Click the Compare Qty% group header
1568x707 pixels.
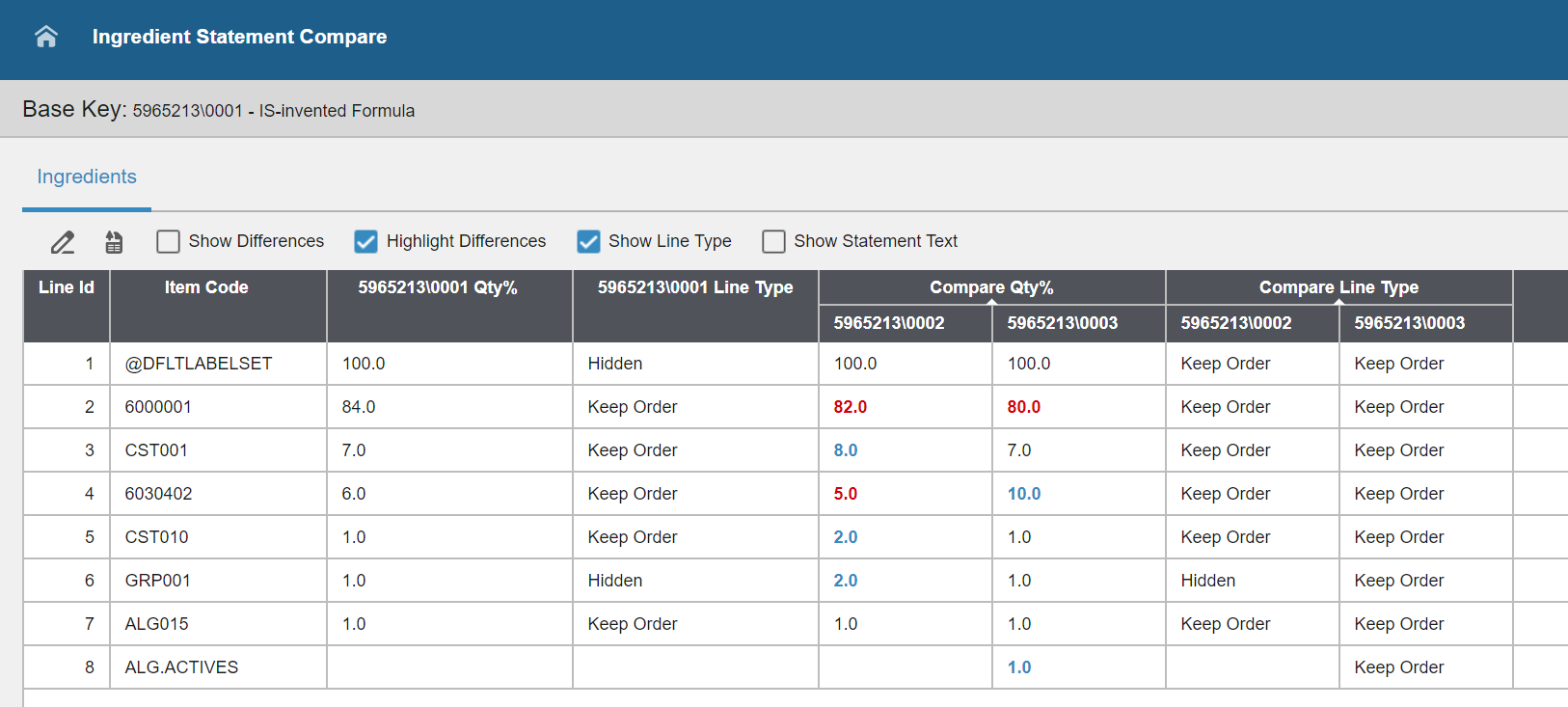tap(991, 287)
